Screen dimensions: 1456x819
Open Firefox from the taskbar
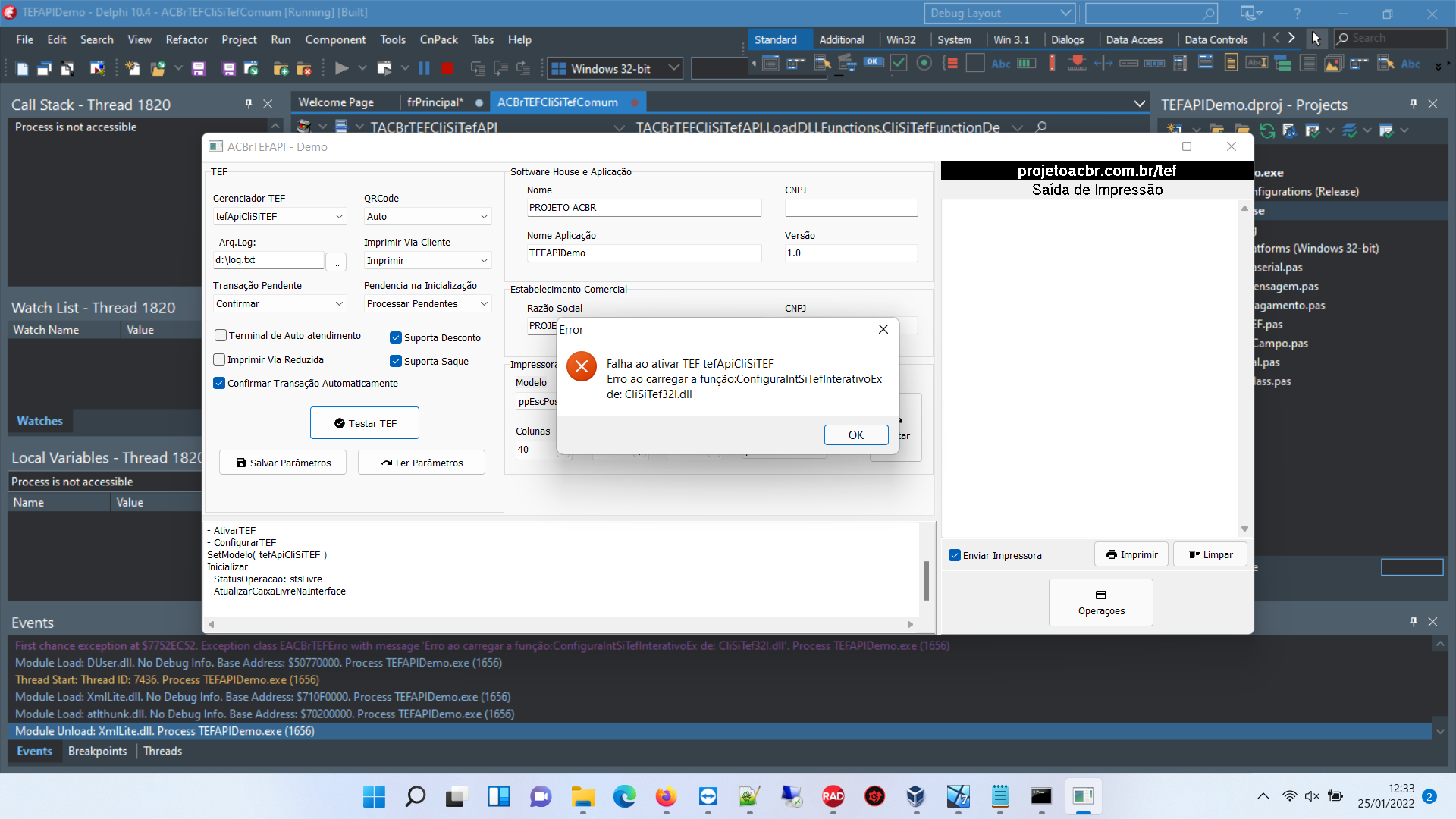pos(666,796)
